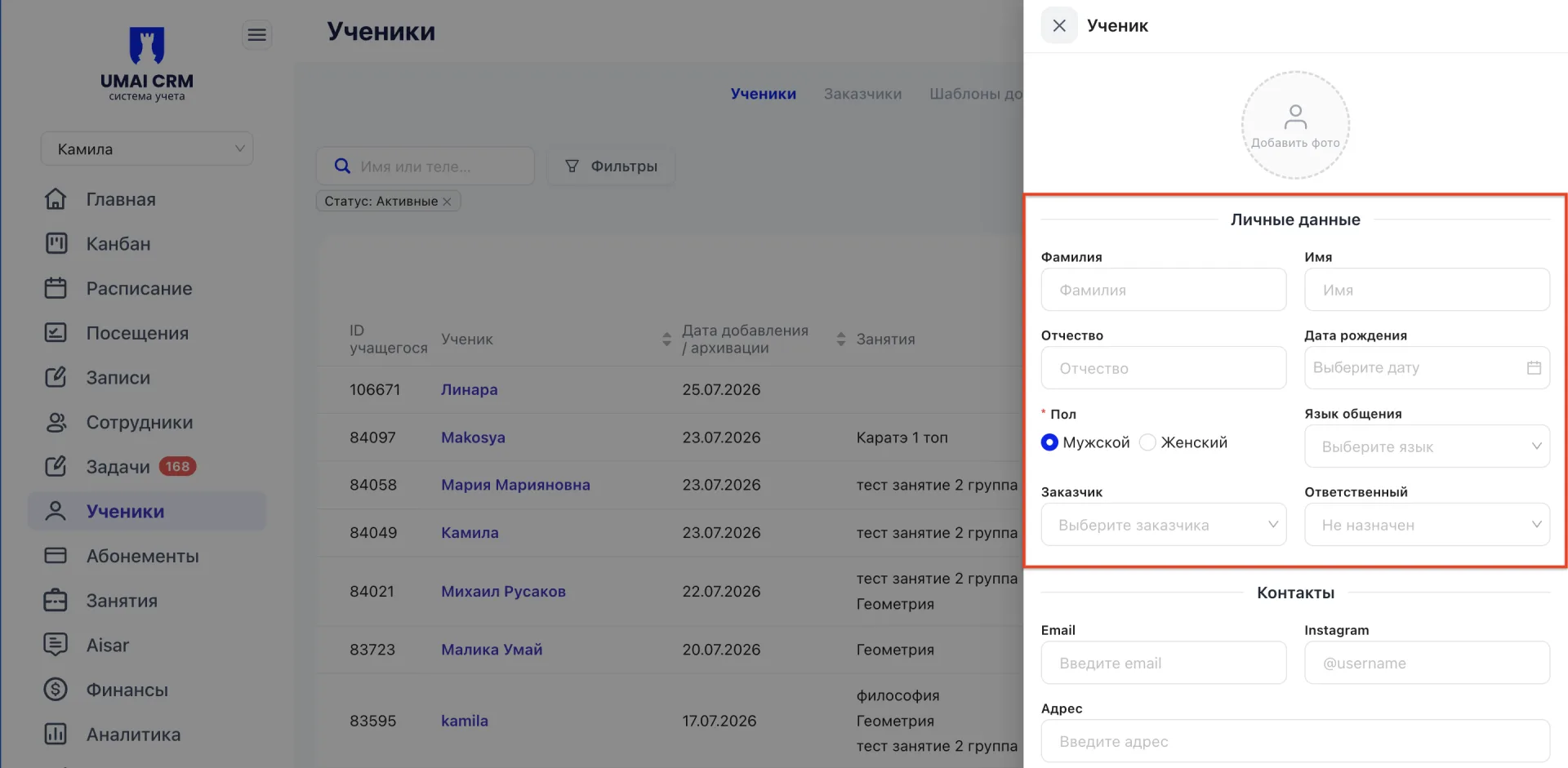Click Каратэ 1 топ lesson cell

click(902, 437)
